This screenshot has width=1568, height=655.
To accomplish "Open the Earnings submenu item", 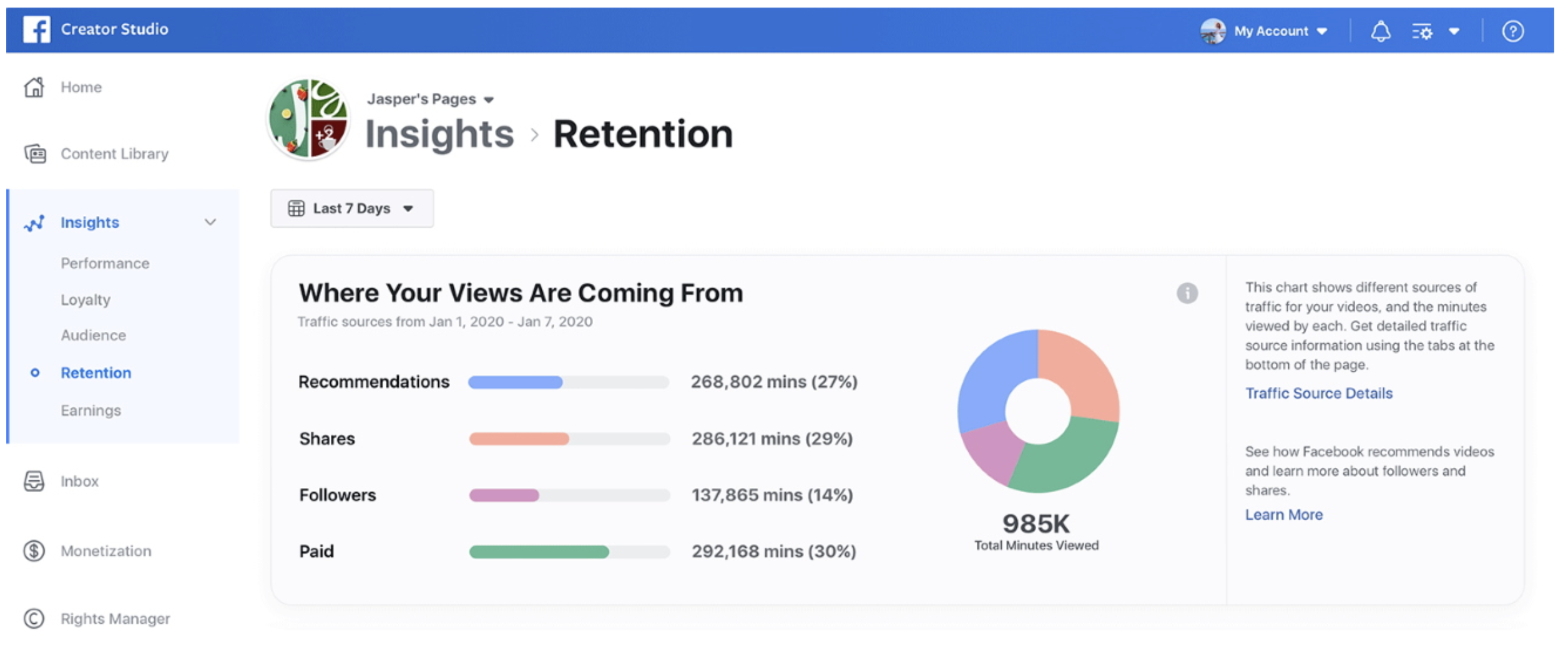I will click(x=91, y=410).
